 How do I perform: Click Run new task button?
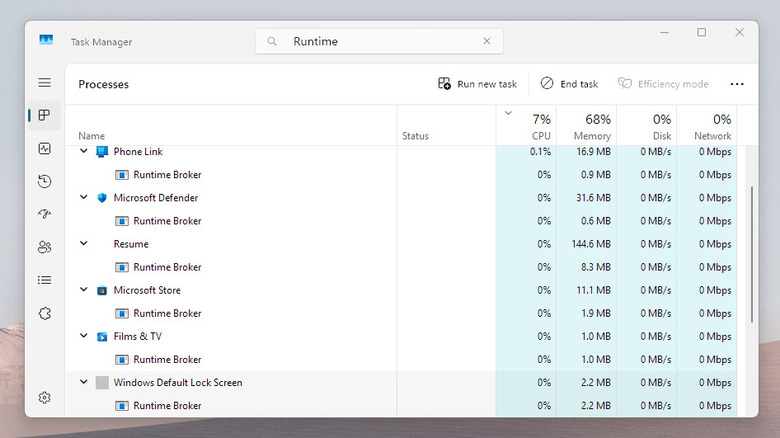click(x=478, y=84)
